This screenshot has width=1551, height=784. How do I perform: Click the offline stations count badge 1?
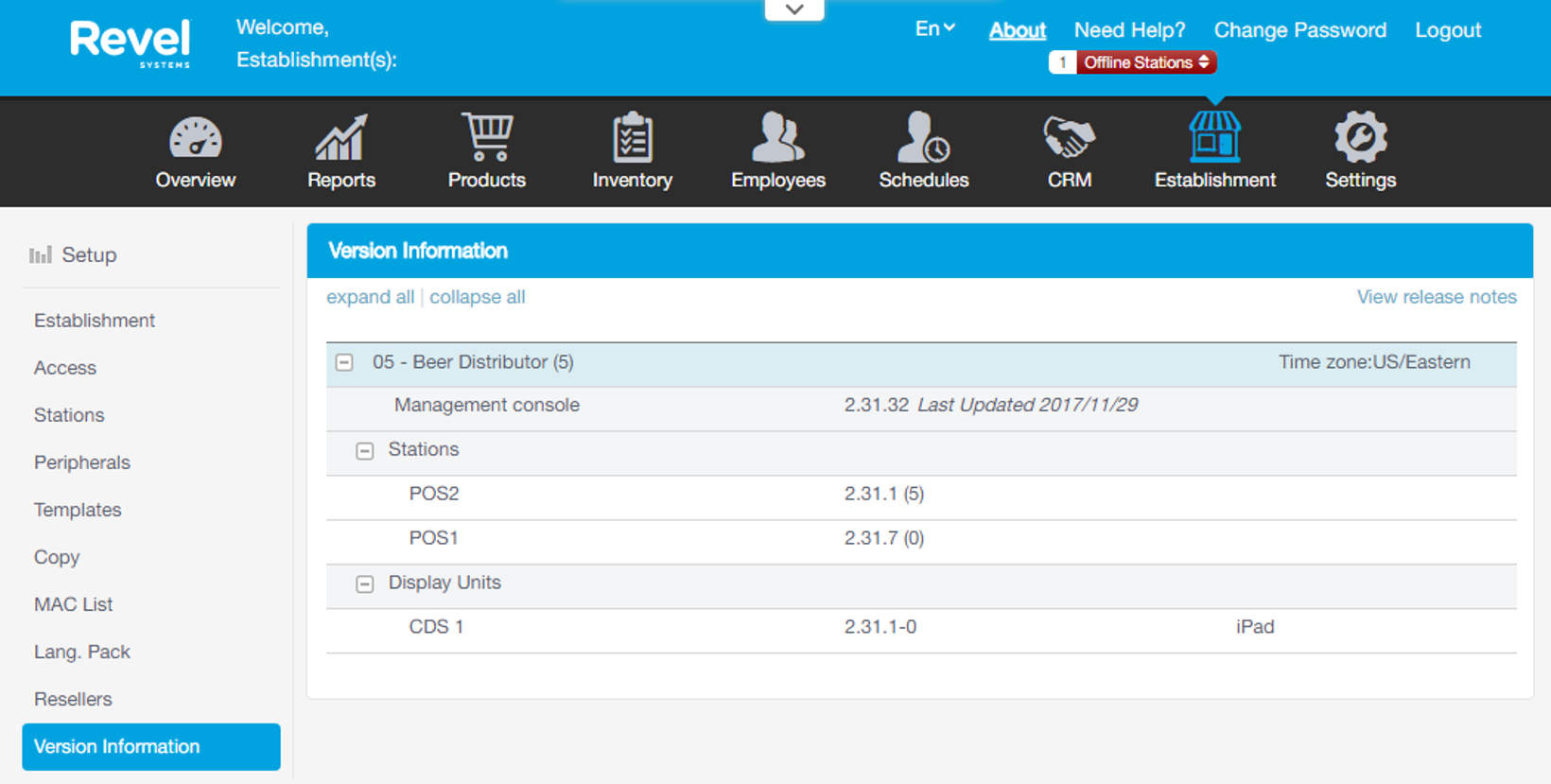click(x=1063, y=62)
